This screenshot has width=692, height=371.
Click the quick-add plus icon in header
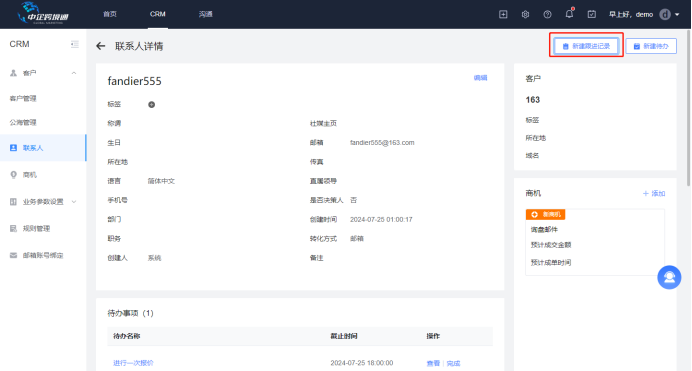(503, 15)
